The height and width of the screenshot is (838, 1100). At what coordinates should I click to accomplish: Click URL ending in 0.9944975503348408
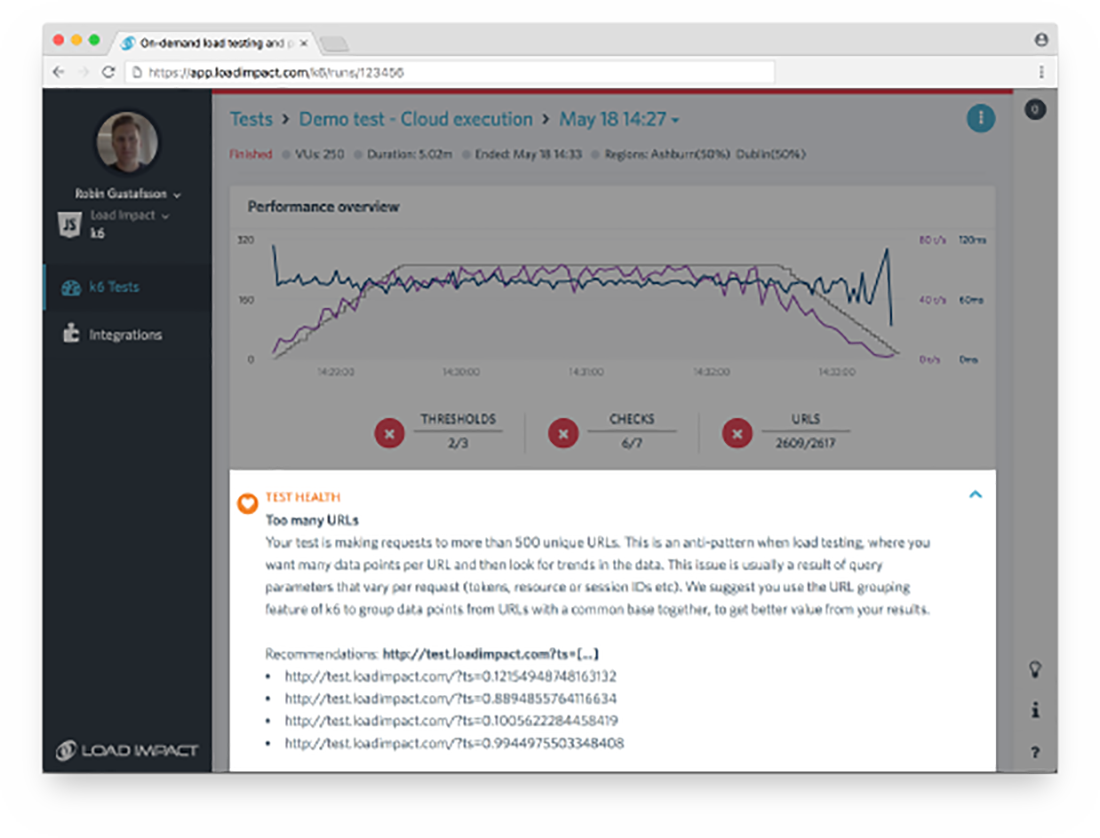[x=454, y=743]
